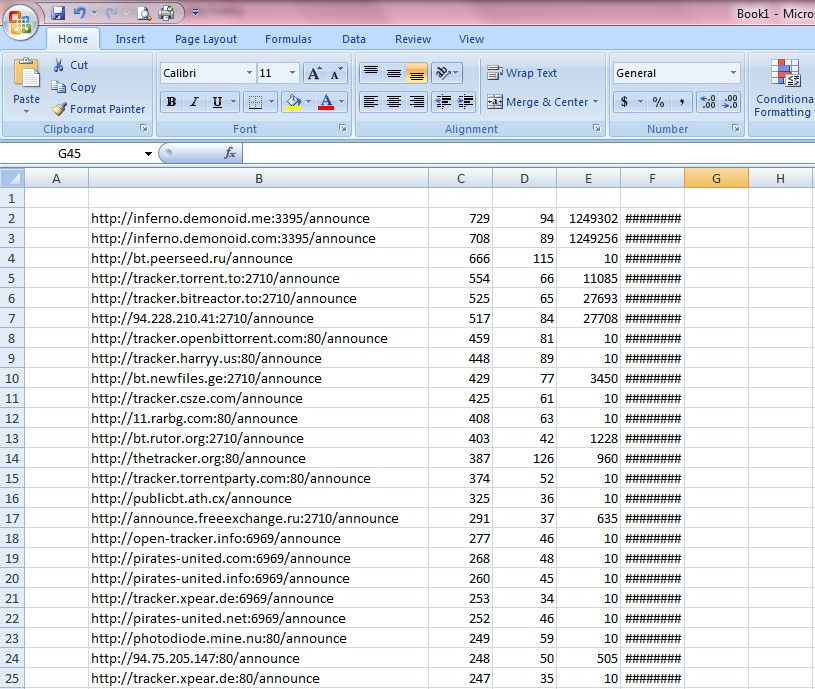
Task: Switch to the Data tab
Action: point(354,39)
